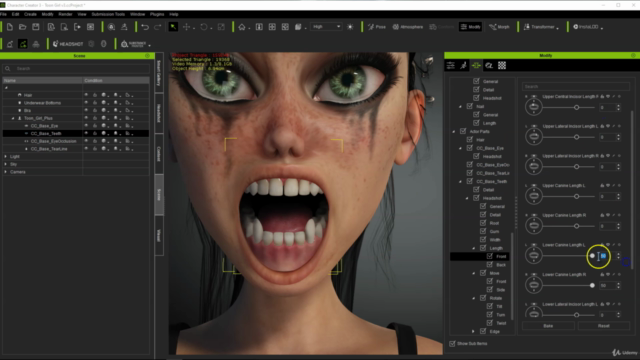Open the File menu
This screenshot has width=640, height=360.
pyautogui.click(x=4, y=14)
